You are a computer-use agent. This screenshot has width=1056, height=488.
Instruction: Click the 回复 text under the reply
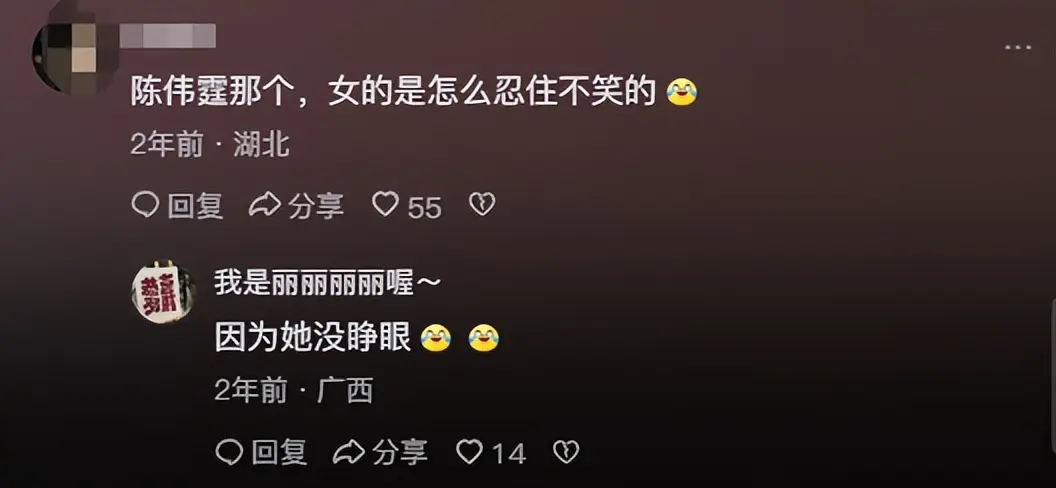279,452
